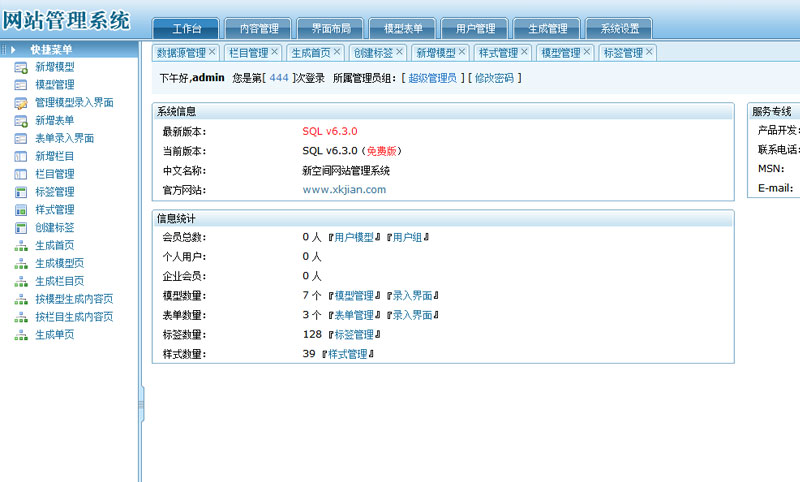Screen dimensions: 800x482
Task: Click the 样式管理 sidebar icon
Action: (x=20, y=210)
